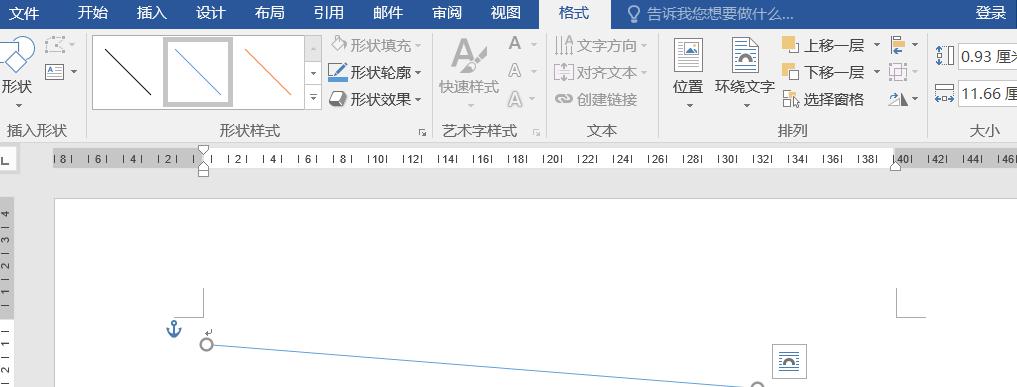Click the shape outline pen icon
Image resolution: width=1017 pixels, height=387 pixels.
pos(338,73)
